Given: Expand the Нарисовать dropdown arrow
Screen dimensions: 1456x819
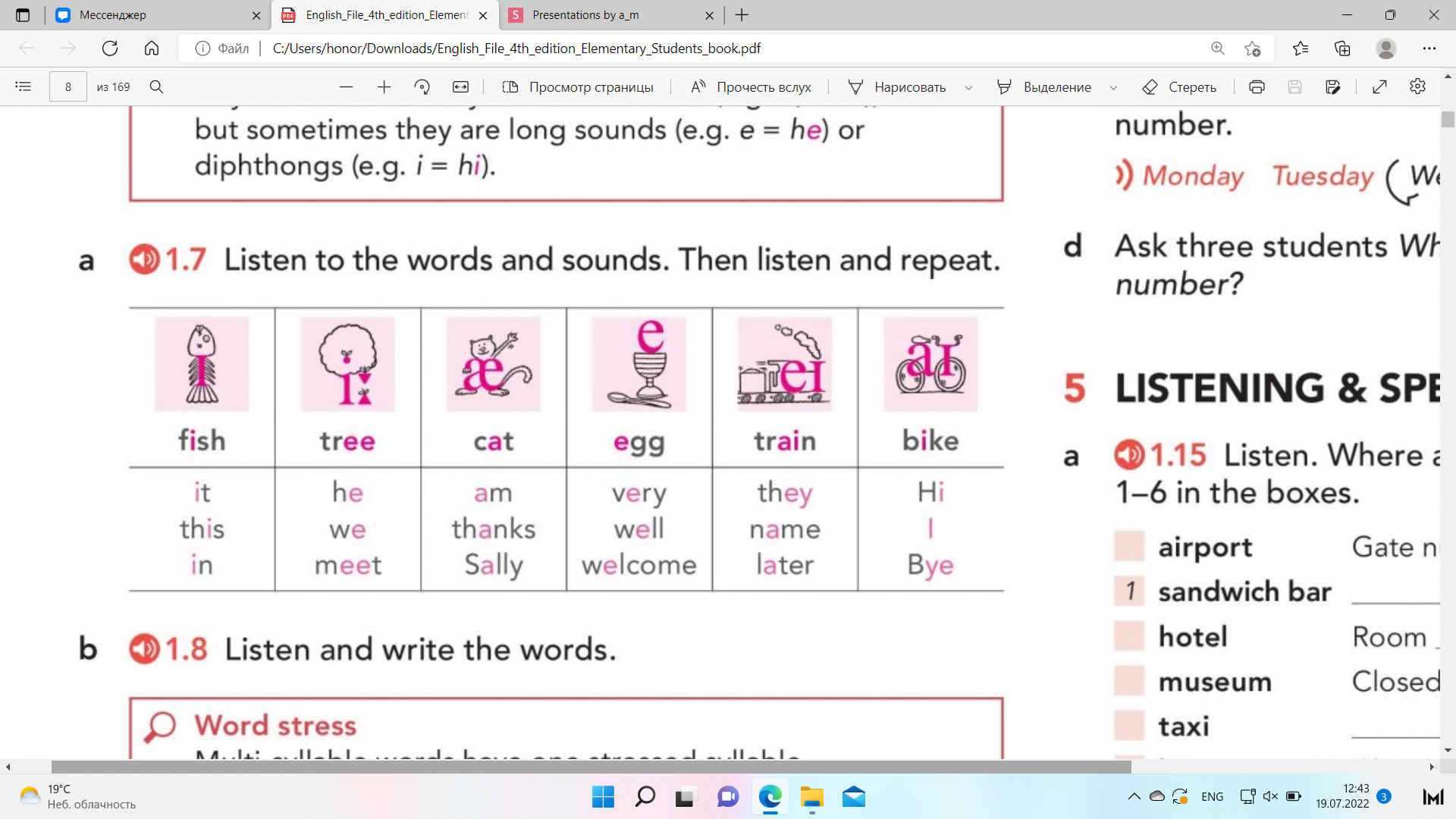Looking at the screenshot, I should coord(968,88).
